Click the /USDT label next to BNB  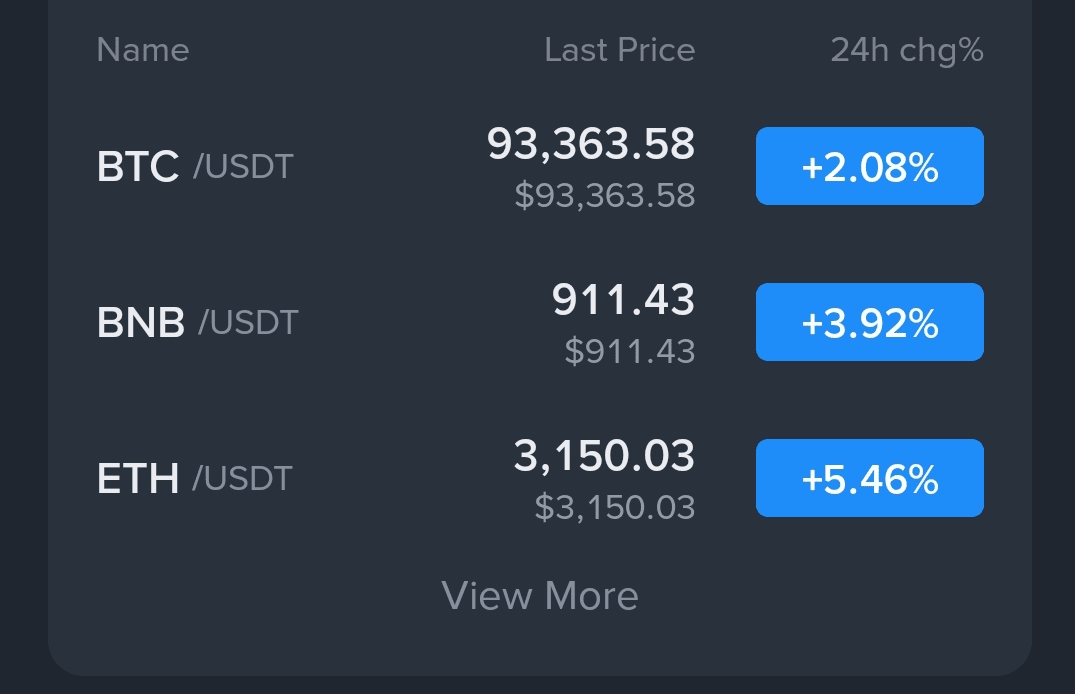[248, 322]
